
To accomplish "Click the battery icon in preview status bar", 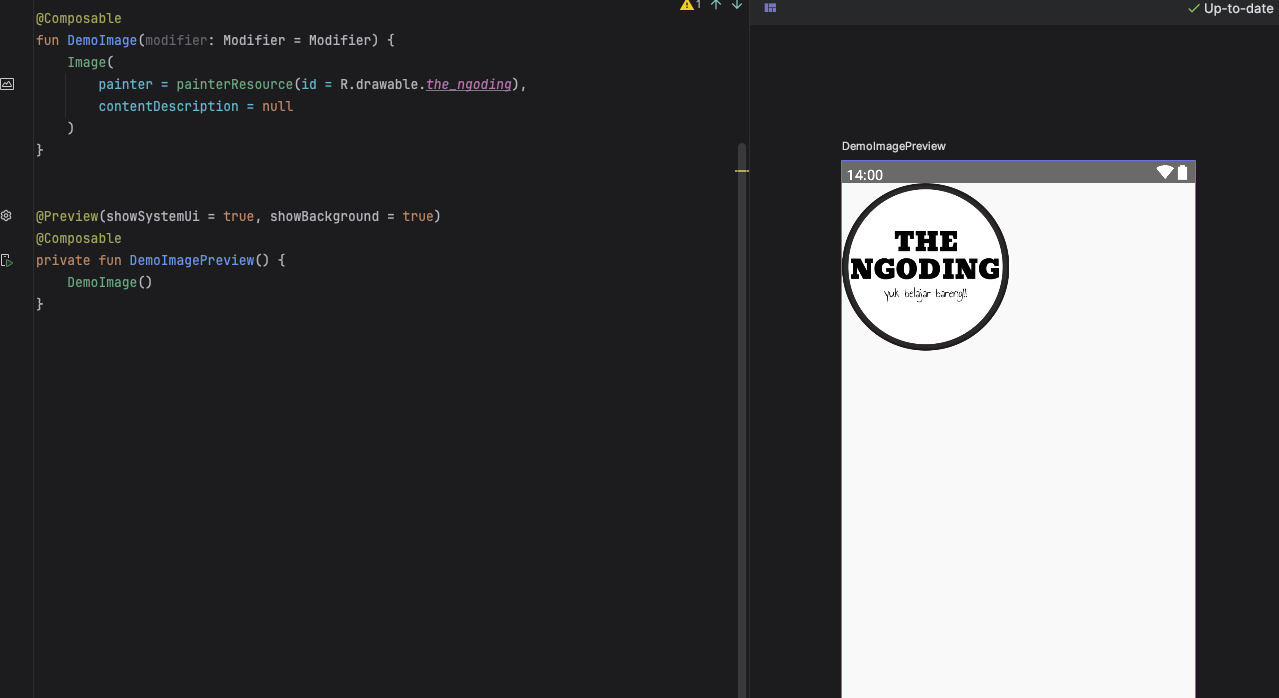I will pyautogui.click(x=1183, y=173).
